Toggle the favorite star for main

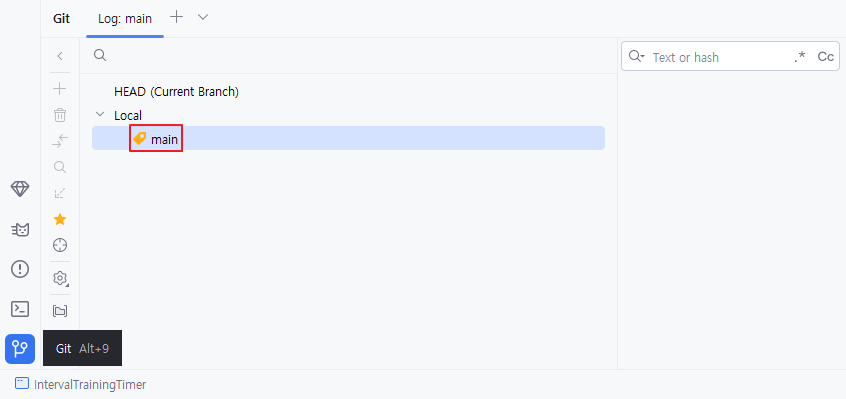[60, 219]
